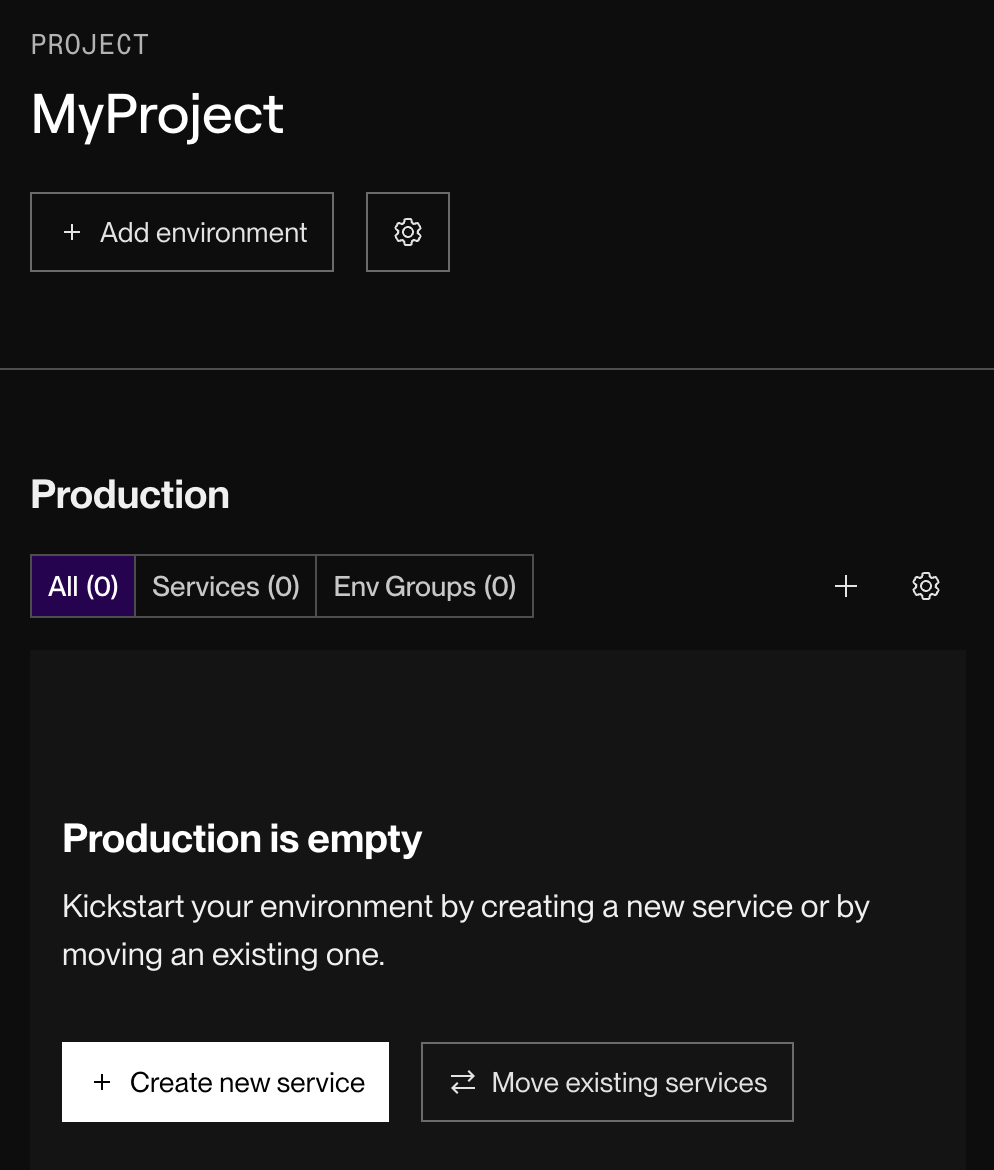994x1170 pixels.
Task: Click the MyProject project title
Action: pyautogui.click(x=156, y=113)
